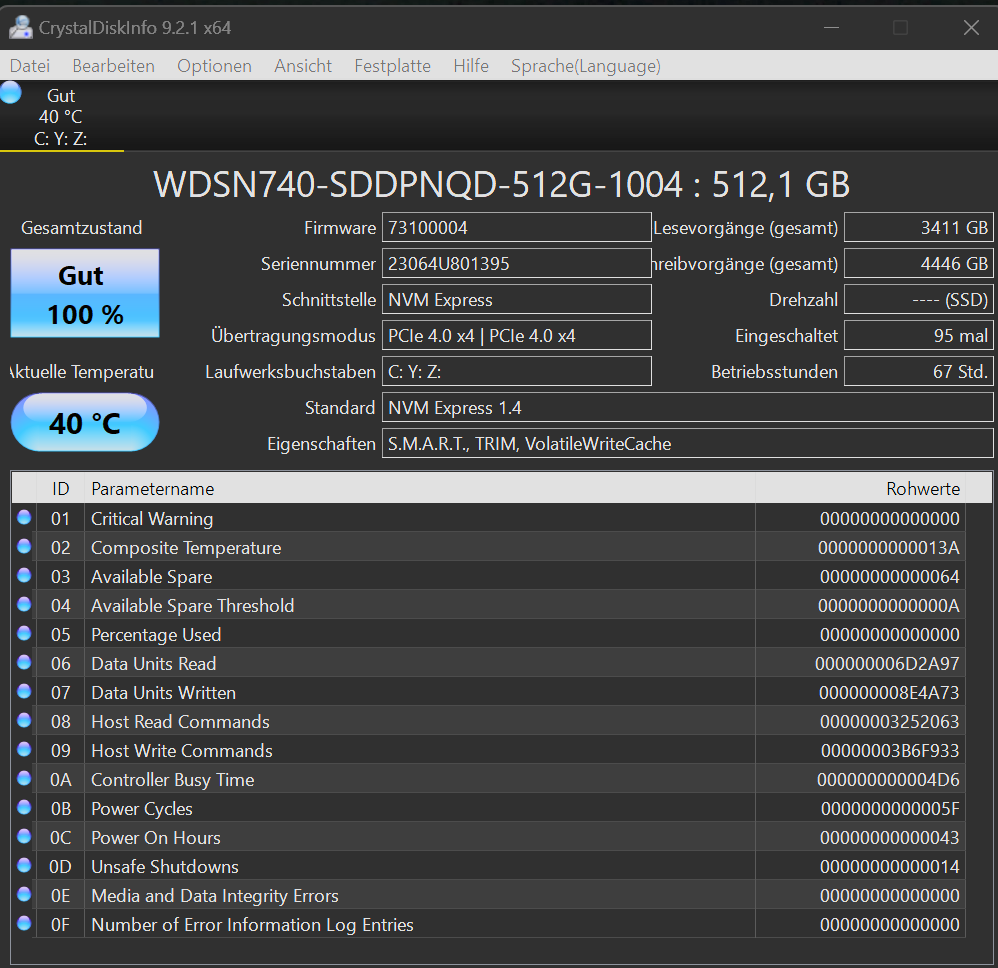Select the Controller Busy Time parameter name
Screen dimensions: 998x968
click(172, 780)
